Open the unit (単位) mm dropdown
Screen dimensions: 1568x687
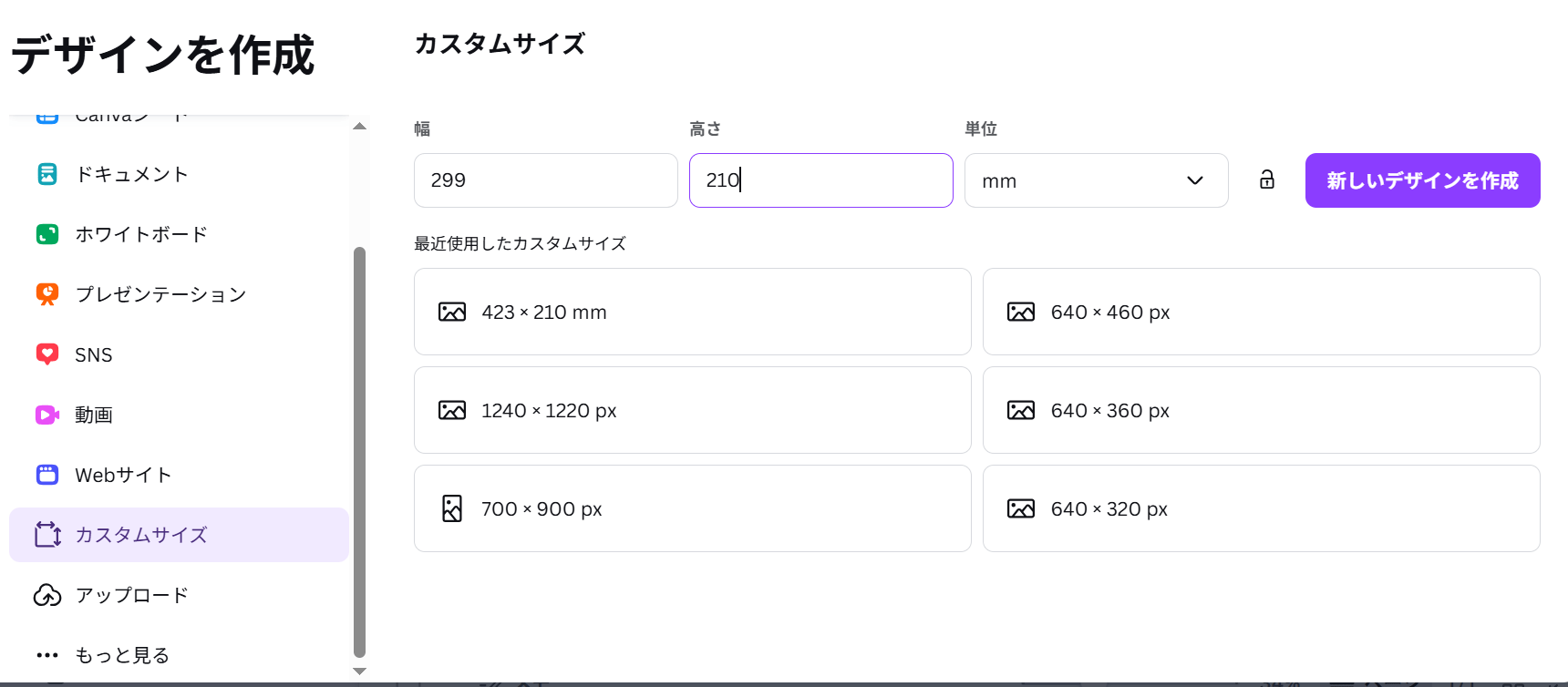point(1097,180)
